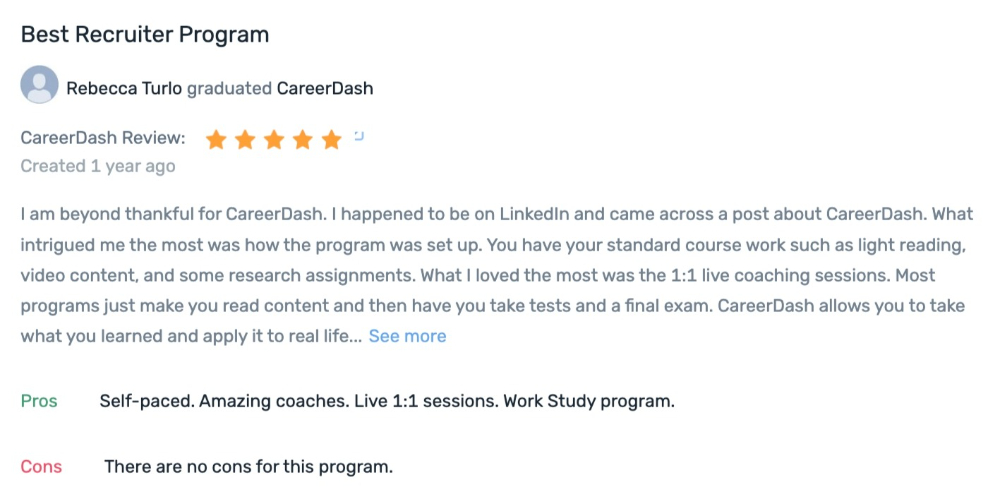Click the fifth orange rating star
1000x499 pixels.
332,139
